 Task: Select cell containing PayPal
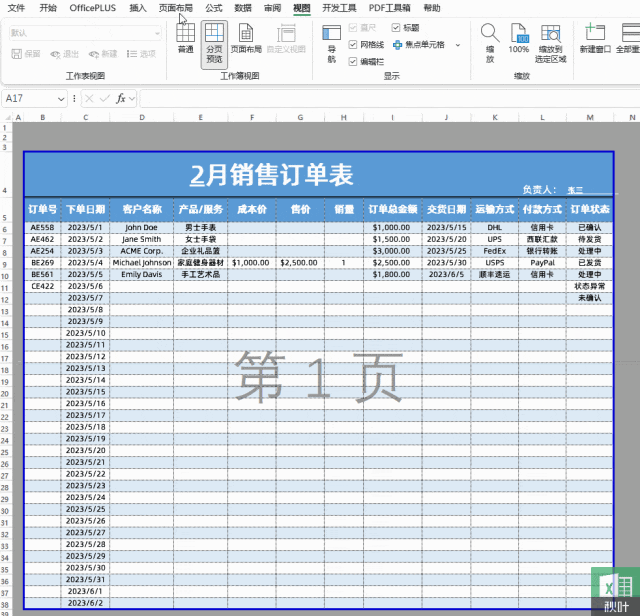click(x=542, y=262)
